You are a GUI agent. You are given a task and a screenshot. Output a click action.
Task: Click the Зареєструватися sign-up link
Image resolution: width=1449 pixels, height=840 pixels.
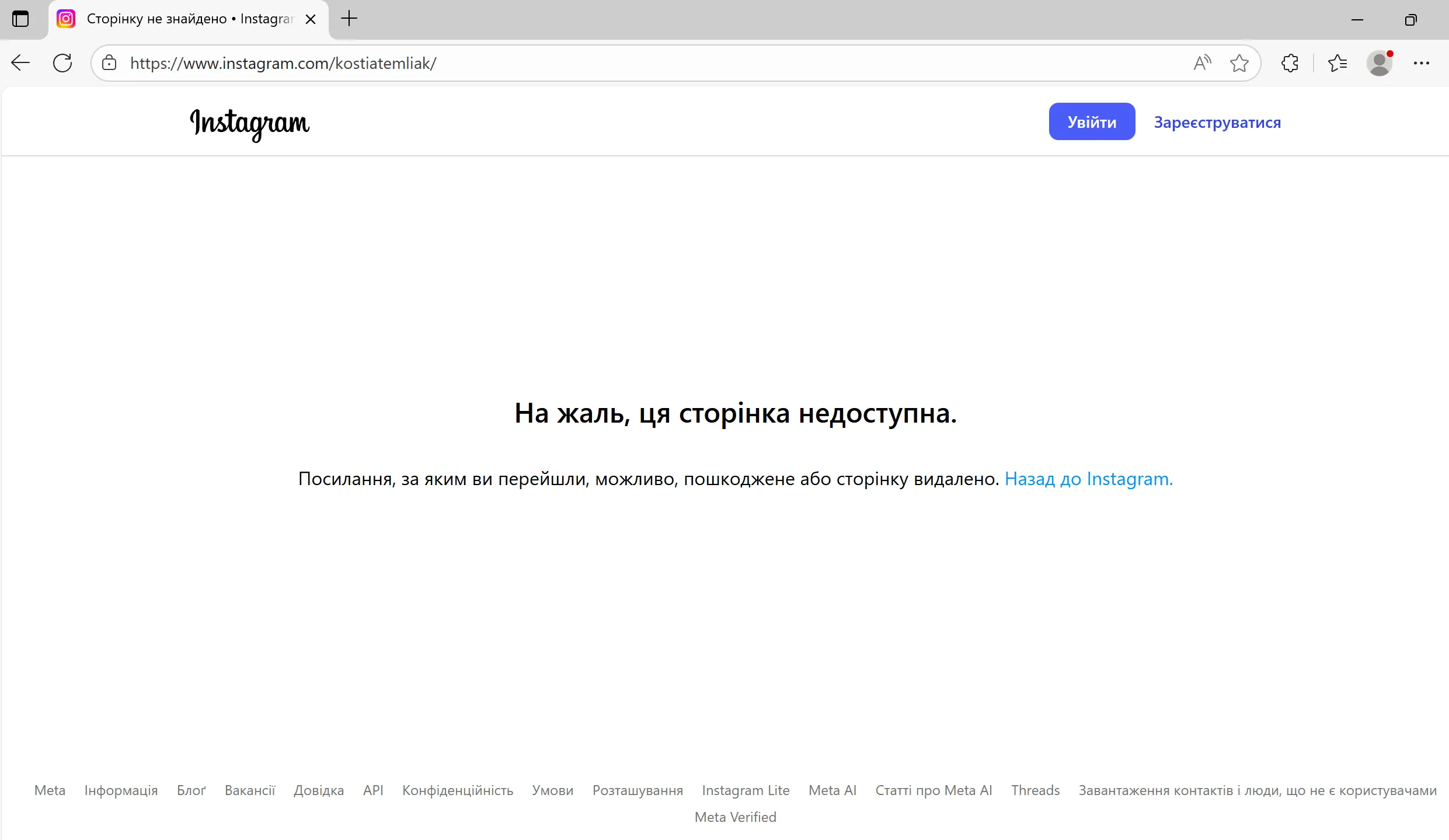[1217, 123]
